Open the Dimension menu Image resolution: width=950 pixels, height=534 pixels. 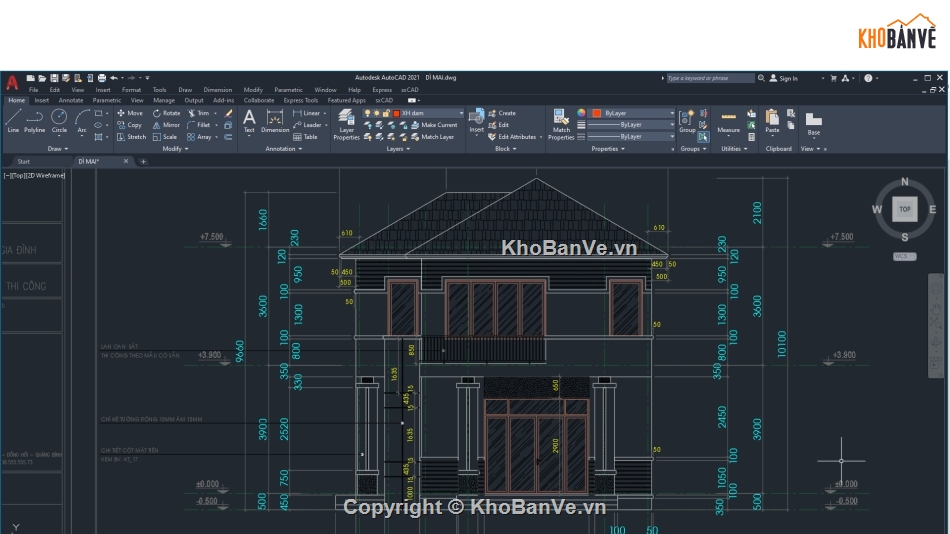218,90
